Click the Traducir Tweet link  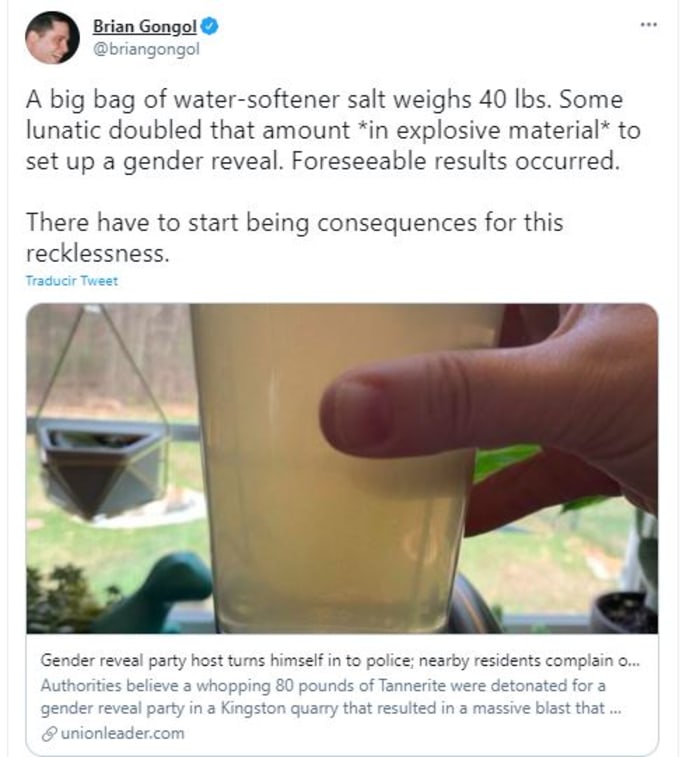point(71,281)
